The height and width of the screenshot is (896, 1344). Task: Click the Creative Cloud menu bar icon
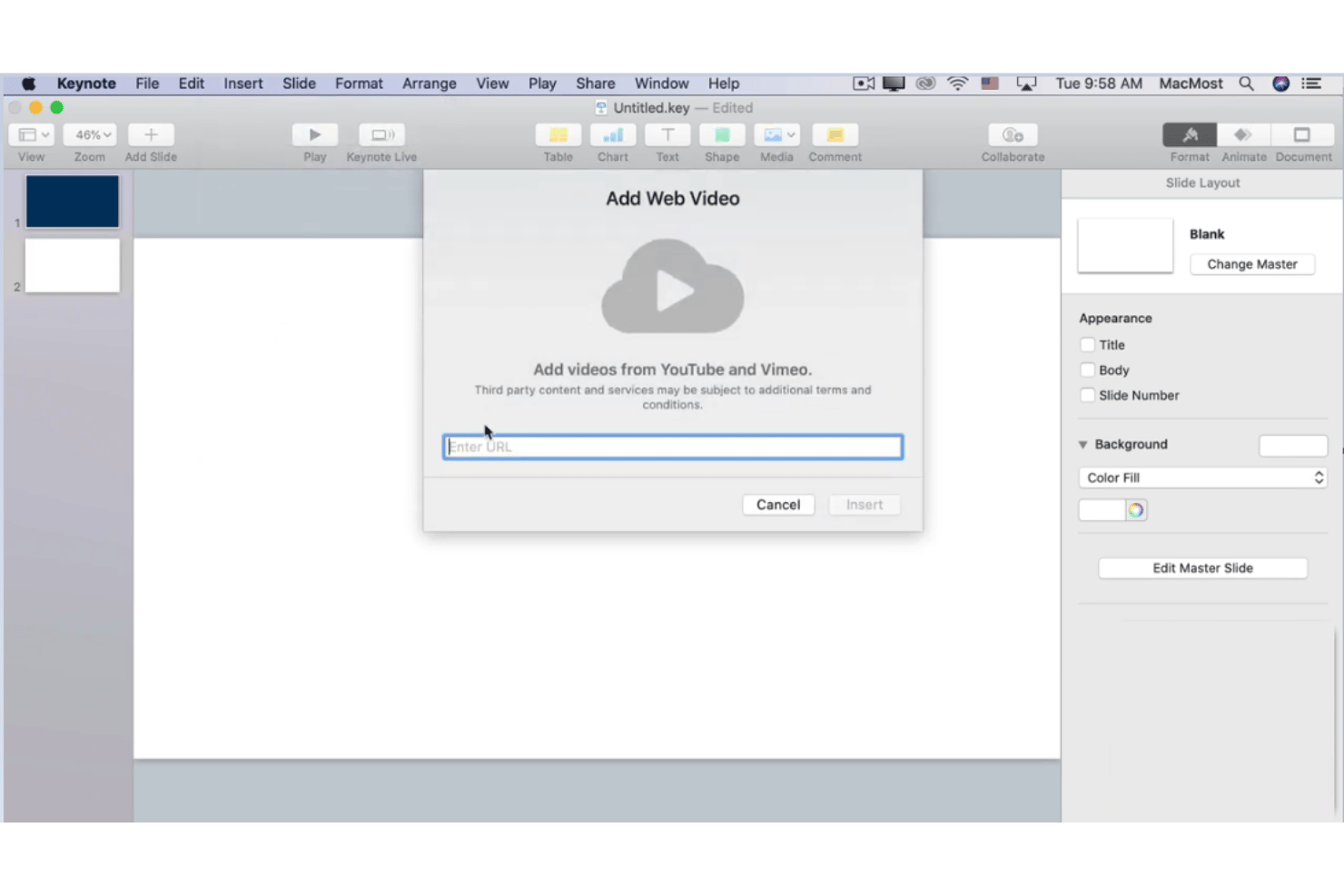pos(925,84)
